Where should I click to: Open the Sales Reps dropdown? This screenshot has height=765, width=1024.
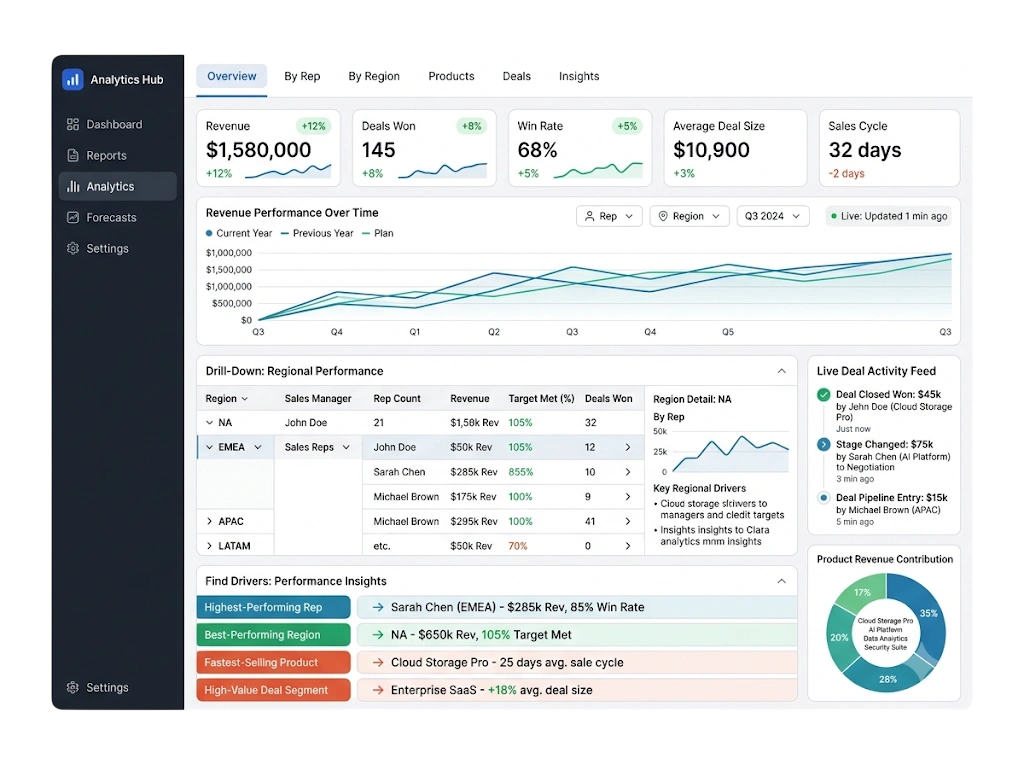click(317, 448)
